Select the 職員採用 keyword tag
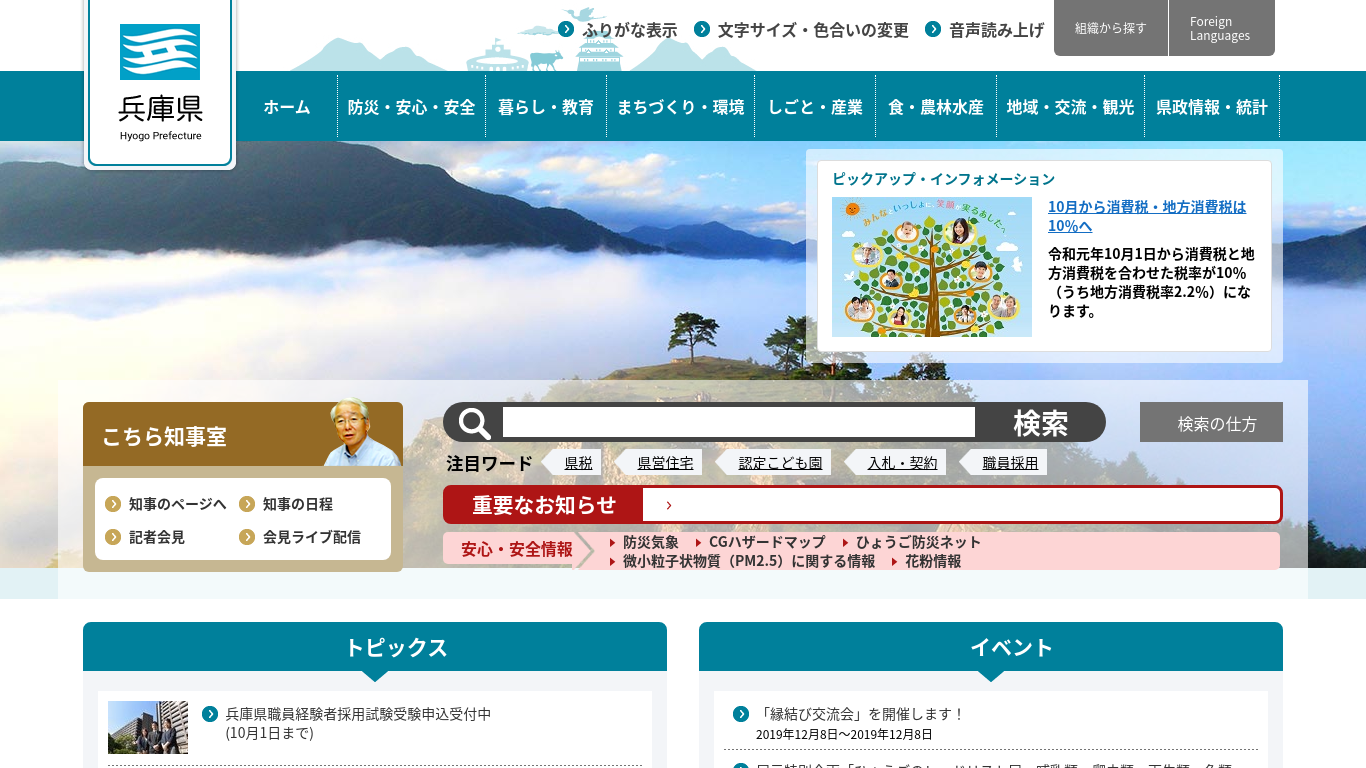Screen dimensions: 1366x768 click(1010, 462)
